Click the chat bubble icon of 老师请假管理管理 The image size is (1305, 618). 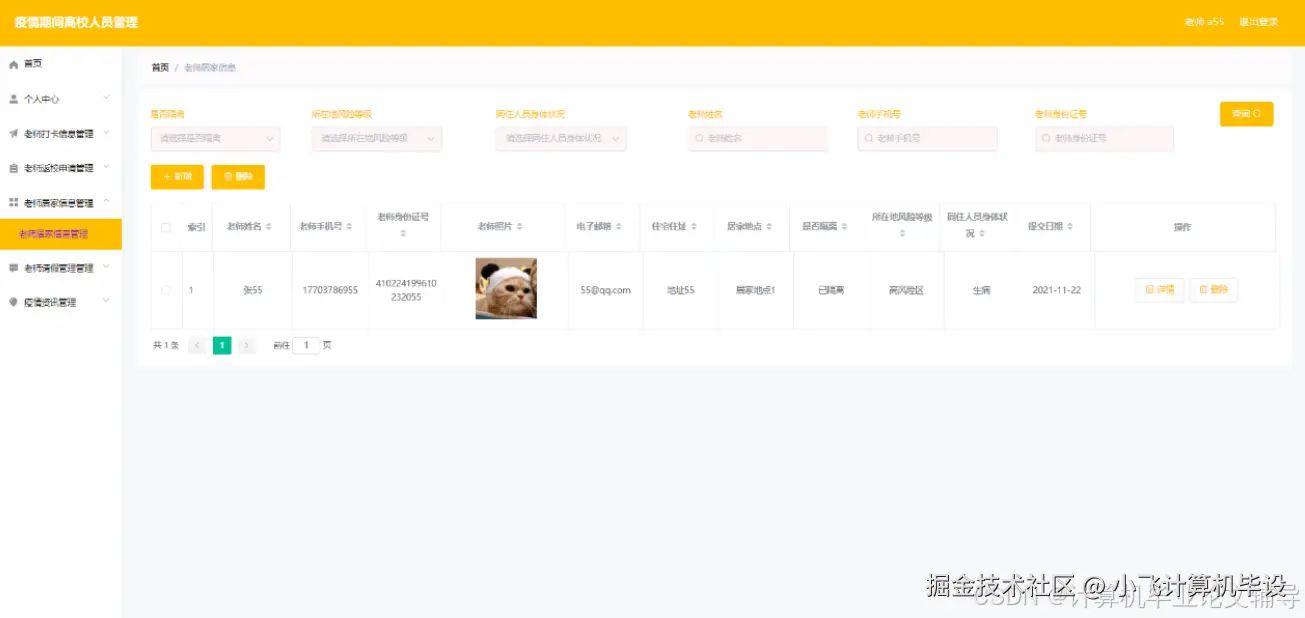tap(13, 268)
